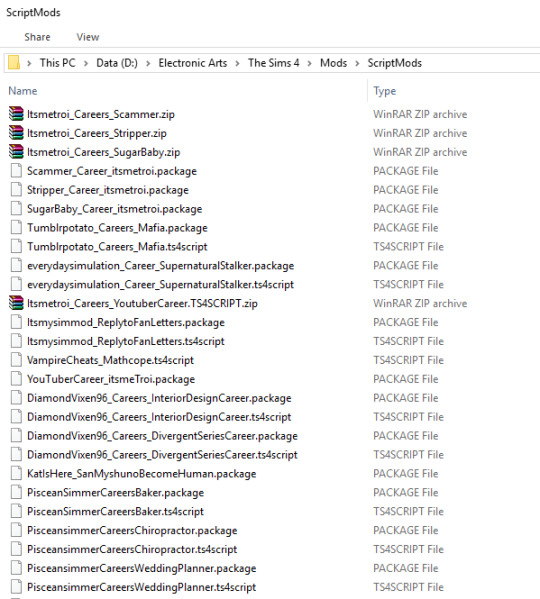Select YouTuberCareer_itsmeTroi.package file name
540x599 pixels.
point(111,379)
